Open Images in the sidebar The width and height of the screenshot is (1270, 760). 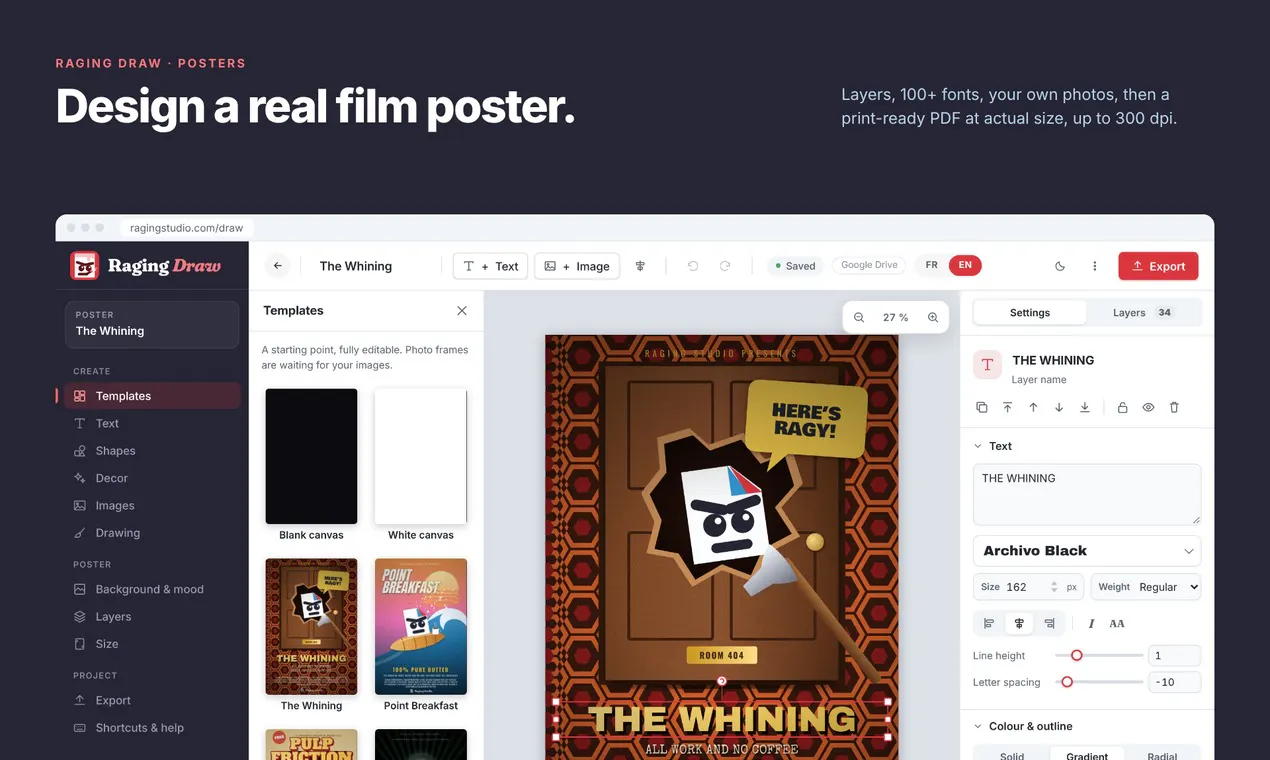(x=152, y=506)
